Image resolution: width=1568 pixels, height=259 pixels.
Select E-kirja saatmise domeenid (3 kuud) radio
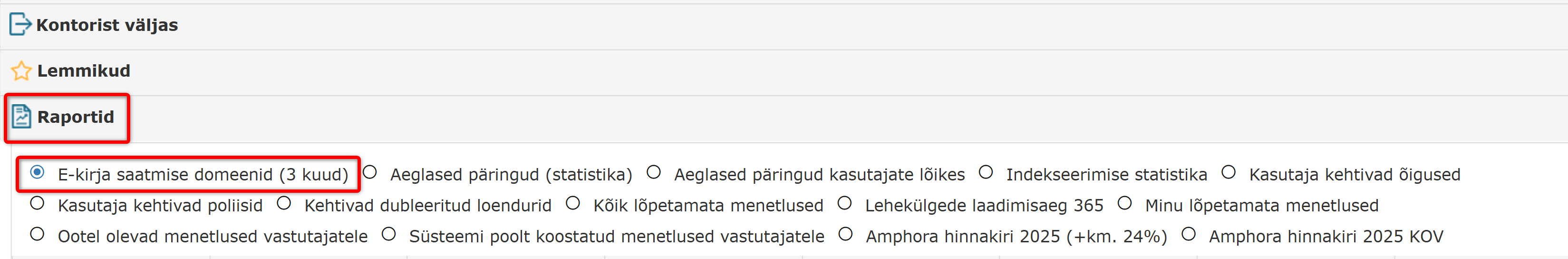37,172
